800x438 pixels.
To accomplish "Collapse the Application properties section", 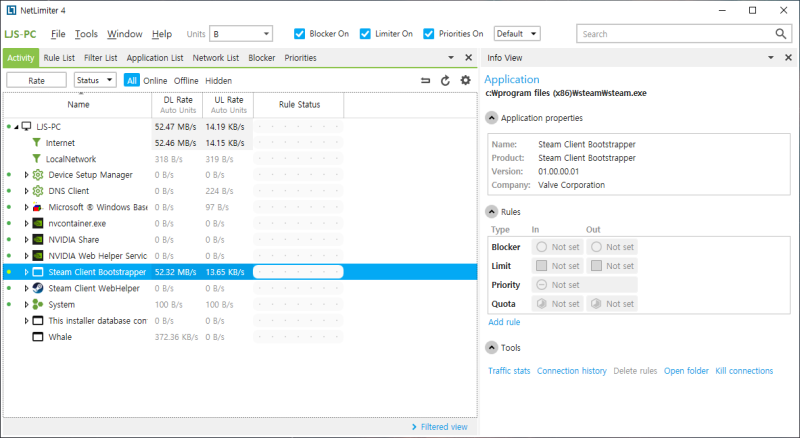I will (491, 118).
